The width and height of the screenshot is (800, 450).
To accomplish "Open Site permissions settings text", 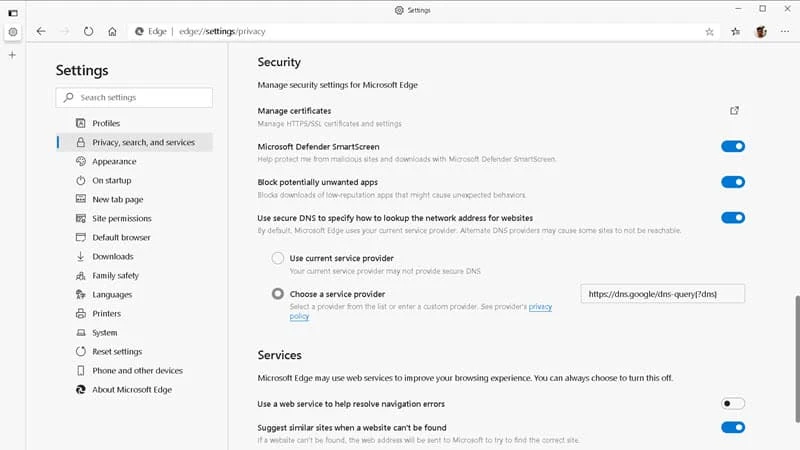I will click(x=122, y=218).
